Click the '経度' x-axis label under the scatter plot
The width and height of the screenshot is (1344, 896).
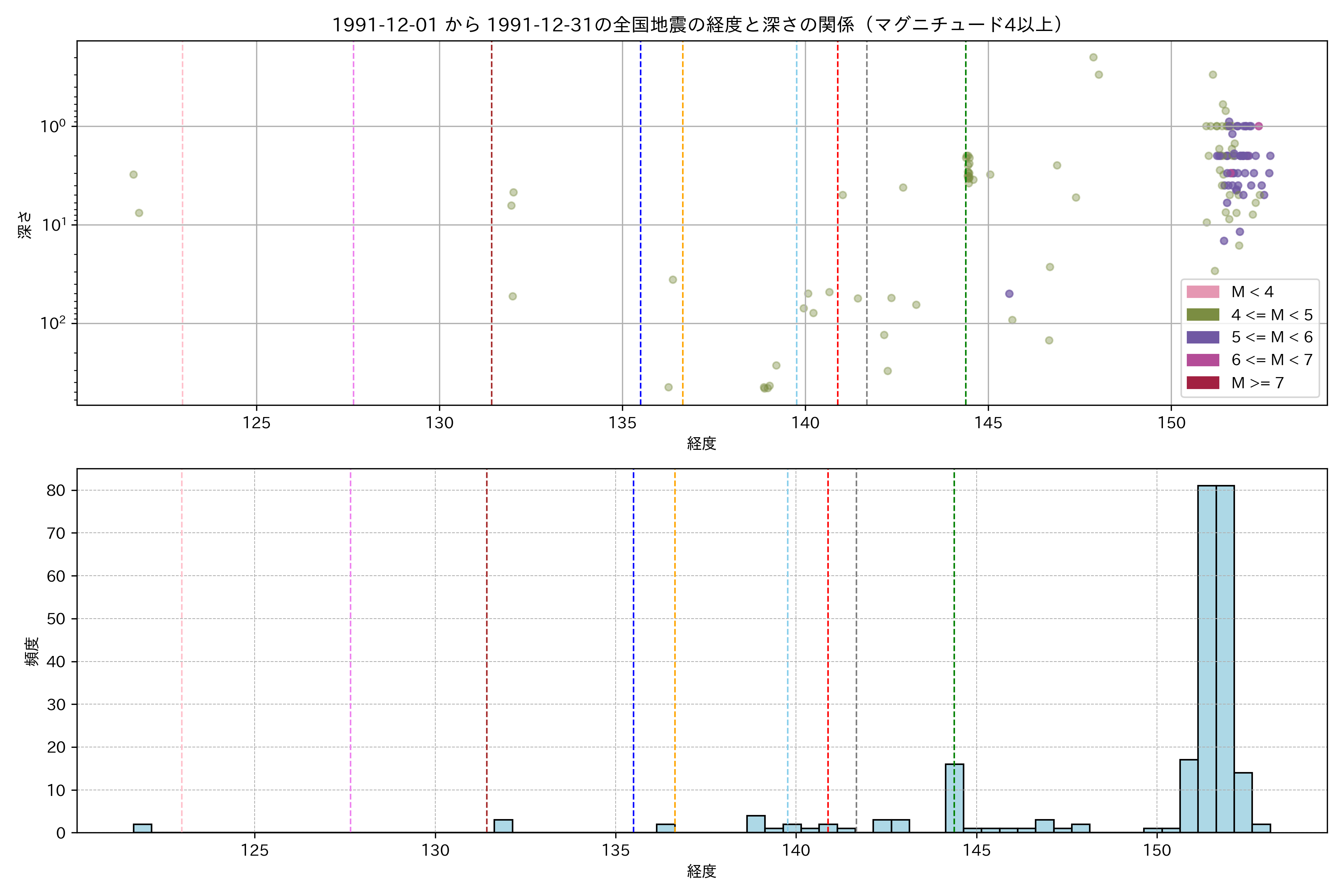tap(701, 444)
